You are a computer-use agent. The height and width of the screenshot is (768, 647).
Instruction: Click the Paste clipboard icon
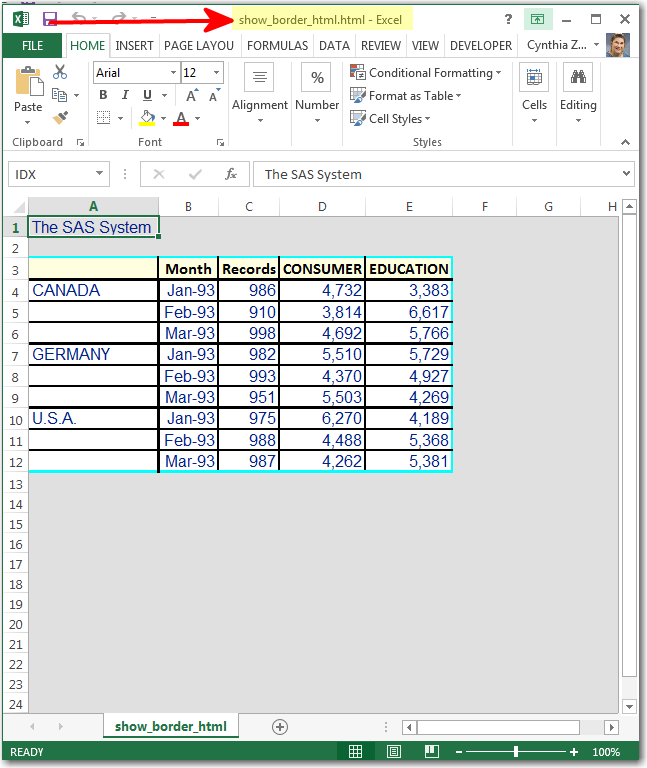(x=28, y=82)
